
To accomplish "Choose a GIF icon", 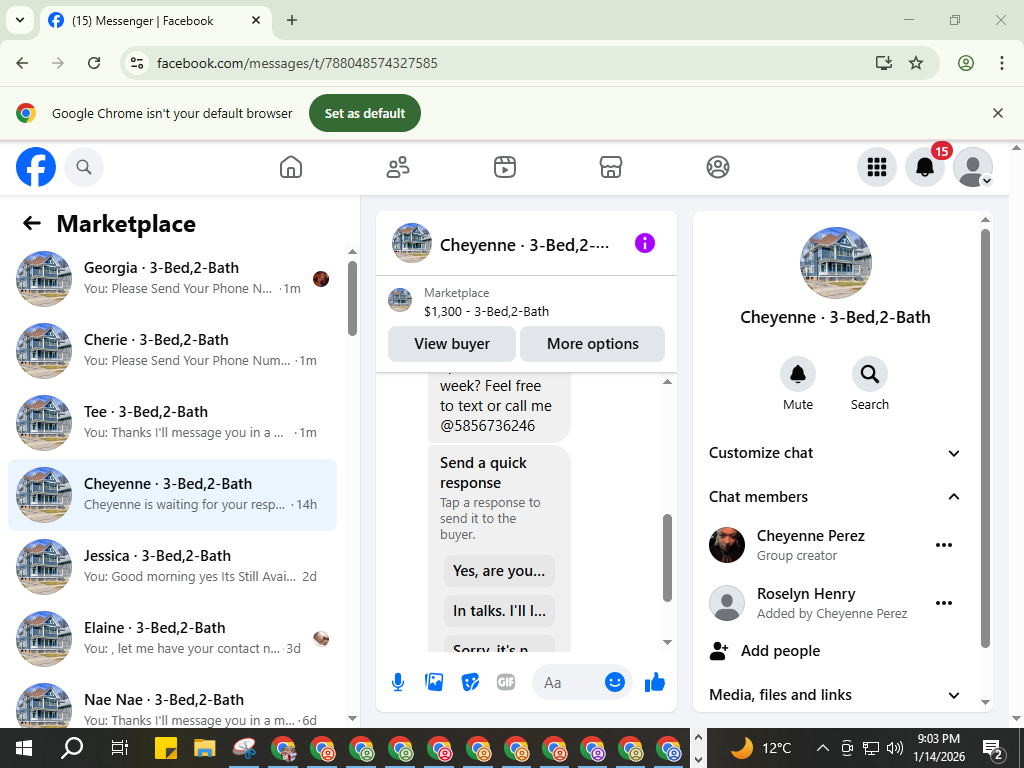I will 506,682.
